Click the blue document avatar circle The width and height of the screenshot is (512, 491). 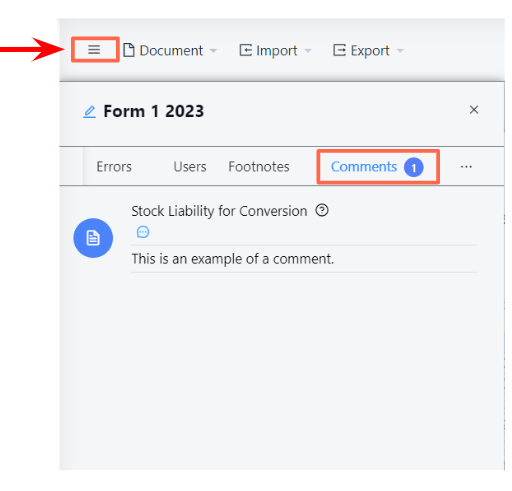point(93,238)
